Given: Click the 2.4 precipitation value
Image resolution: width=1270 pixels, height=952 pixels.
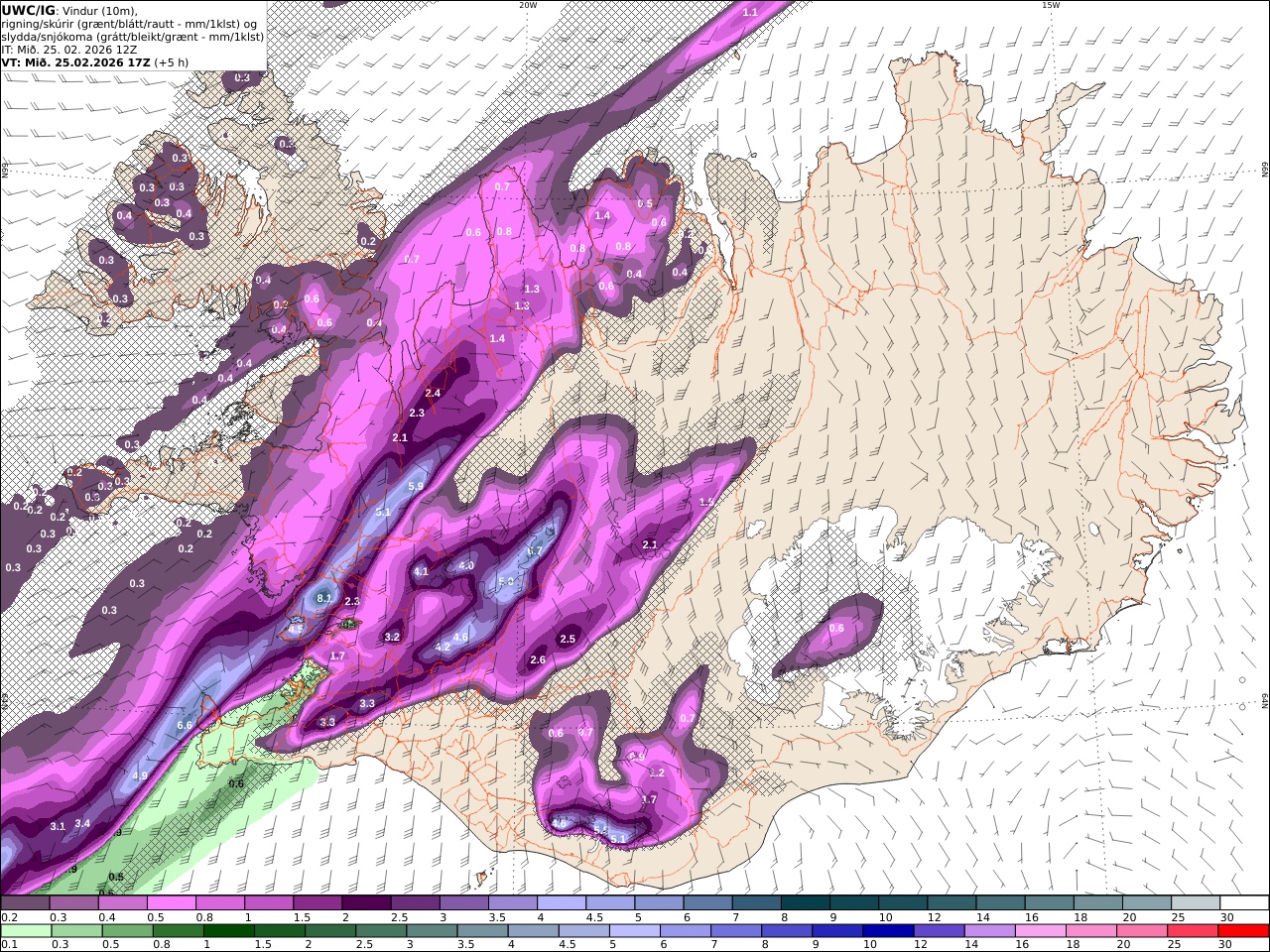Looking at the screenshot, I should (433, 394).
